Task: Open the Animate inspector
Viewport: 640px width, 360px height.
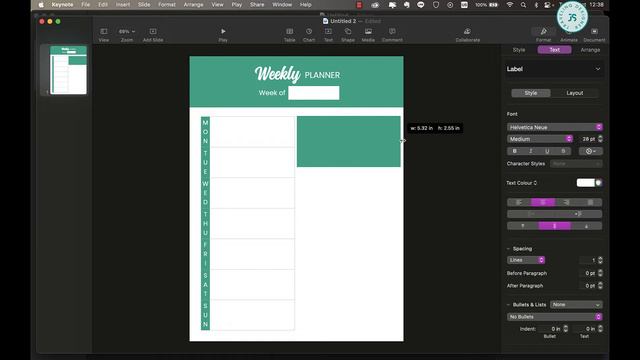Action: (x=569, y=35)
